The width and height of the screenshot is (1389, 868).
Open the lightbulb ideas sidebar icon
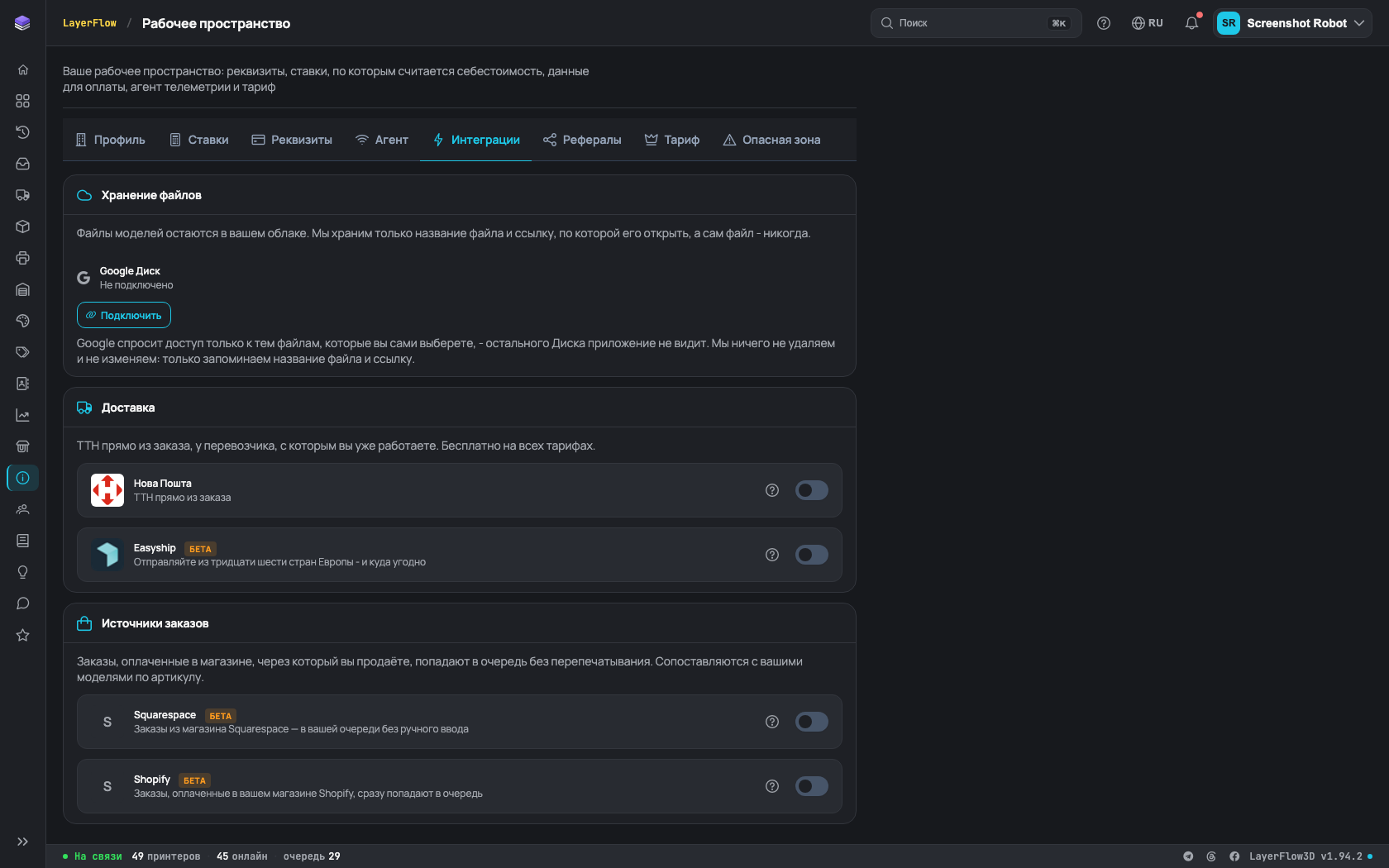click(x=23, y=572)
